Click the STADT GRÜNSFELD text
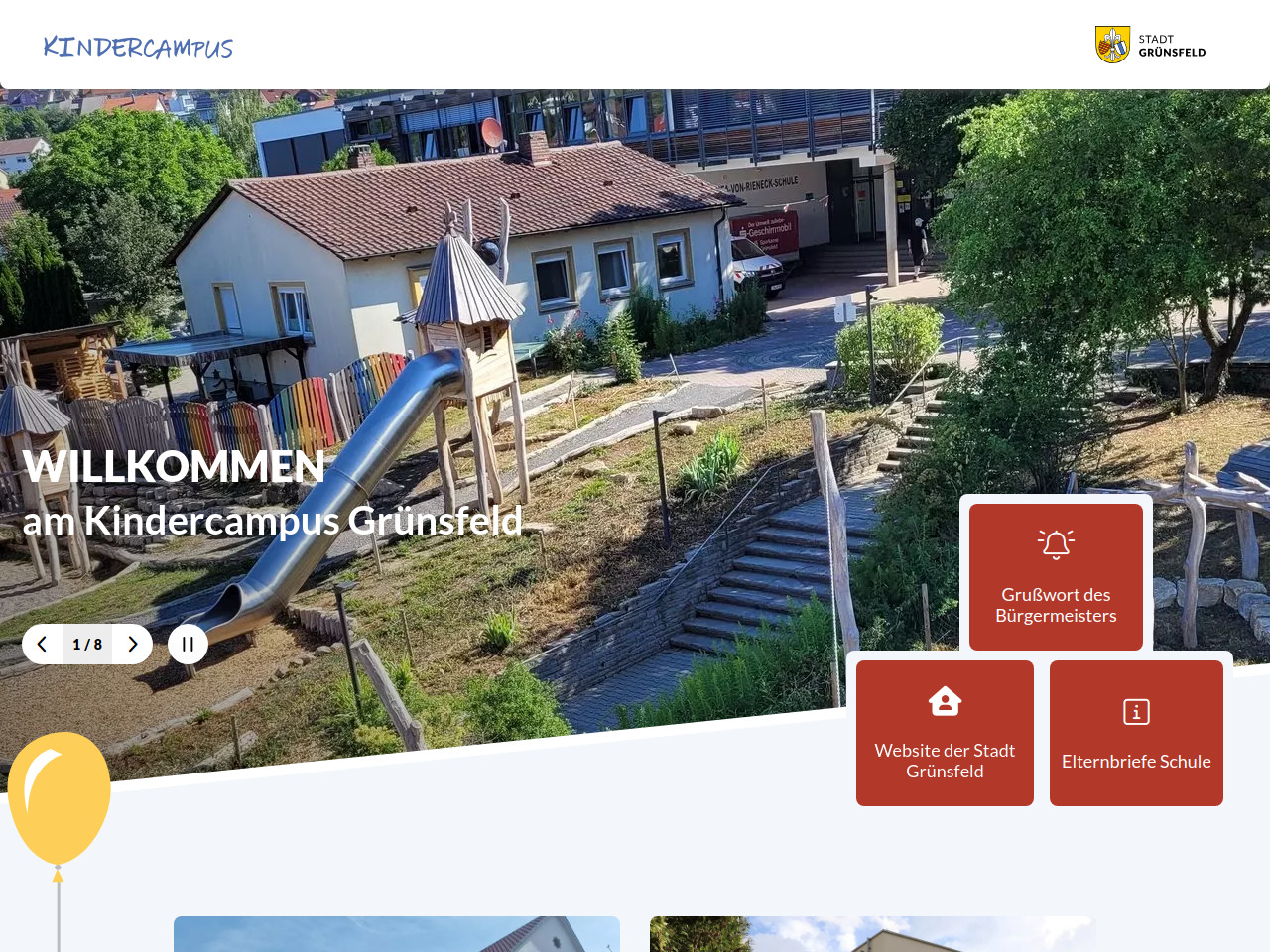Image resolution: width=1270 pixels, height=952 pixels. pos(1172,46)
